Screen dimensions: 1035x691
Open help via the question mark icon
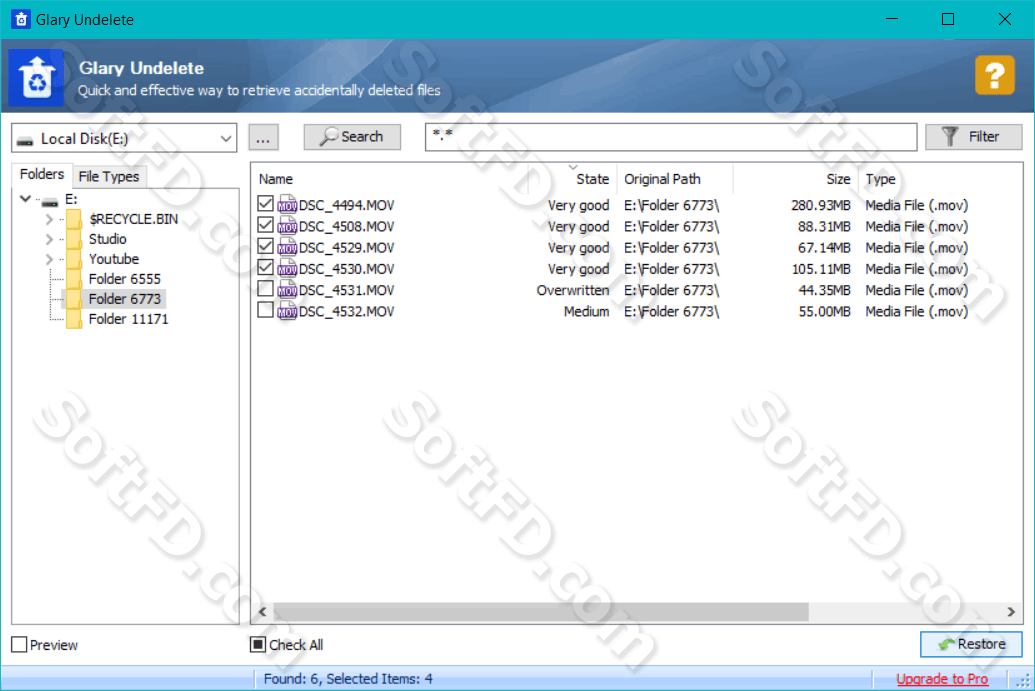pos(994,75)
